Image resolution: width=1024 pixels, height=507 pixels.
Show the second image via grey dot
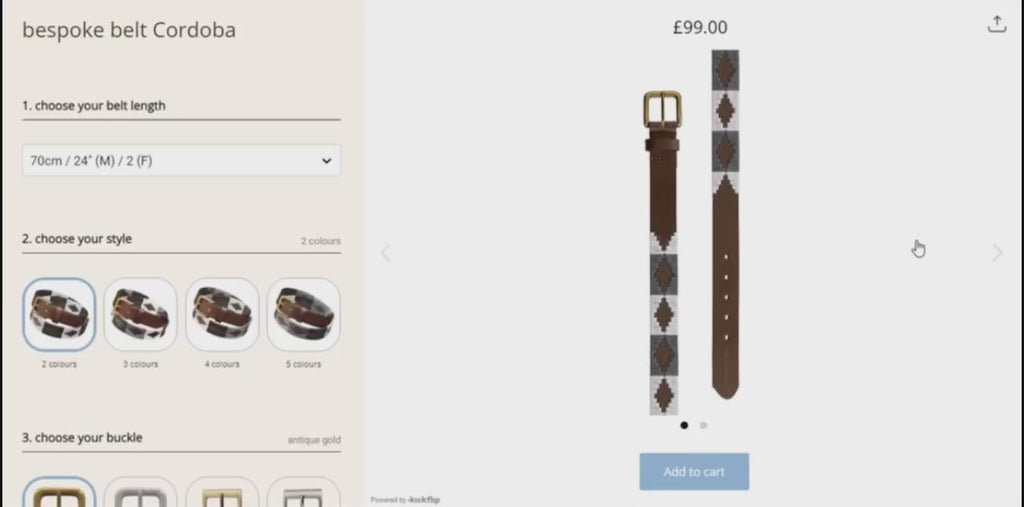tap(703, 425)
